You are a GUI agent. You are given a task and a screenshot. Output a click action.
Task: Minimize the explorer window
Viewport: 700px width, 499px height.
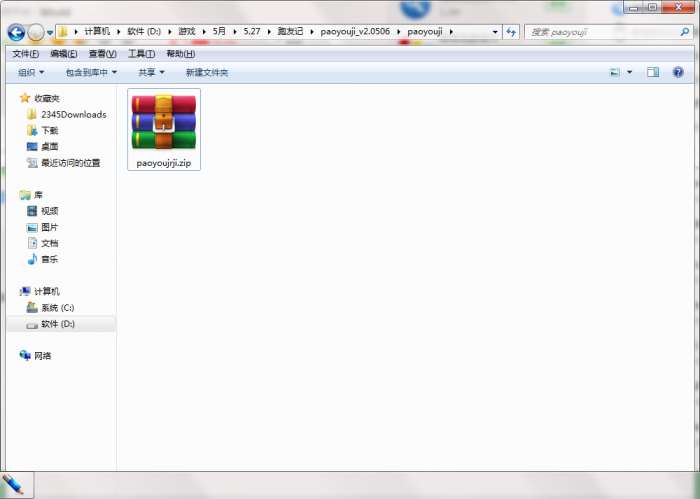(633, 7)
